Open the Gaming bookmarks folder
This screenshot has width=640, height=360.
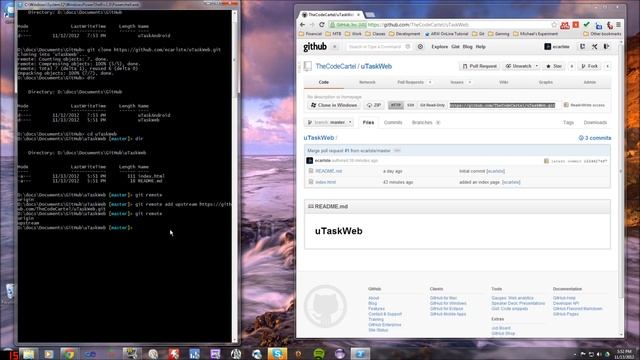tap(498, 34)
